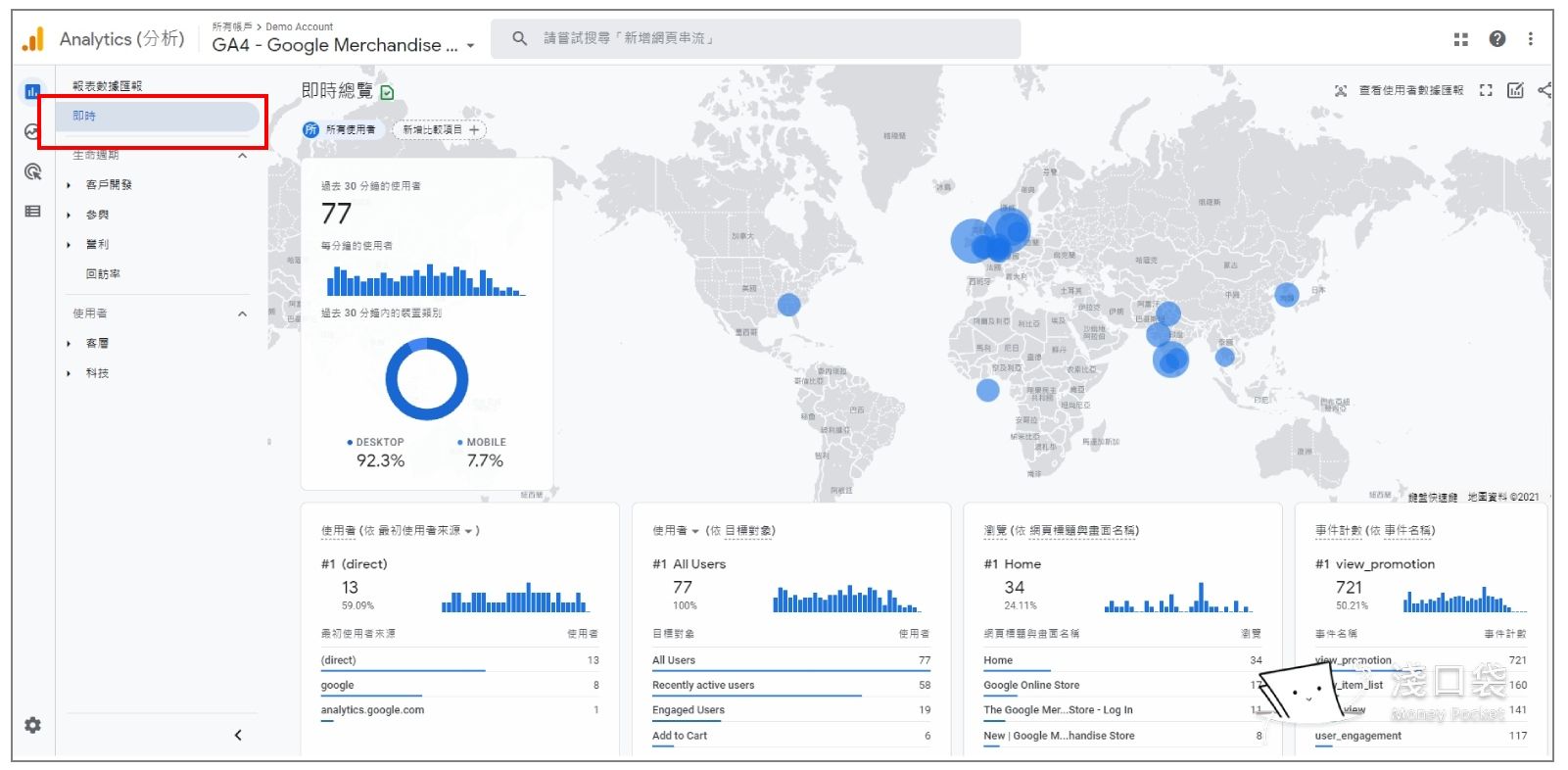The image size is (1568, 770).
Task: Open the Advertising target-cursor icon in sidebar
Action: tap(32, 171)
